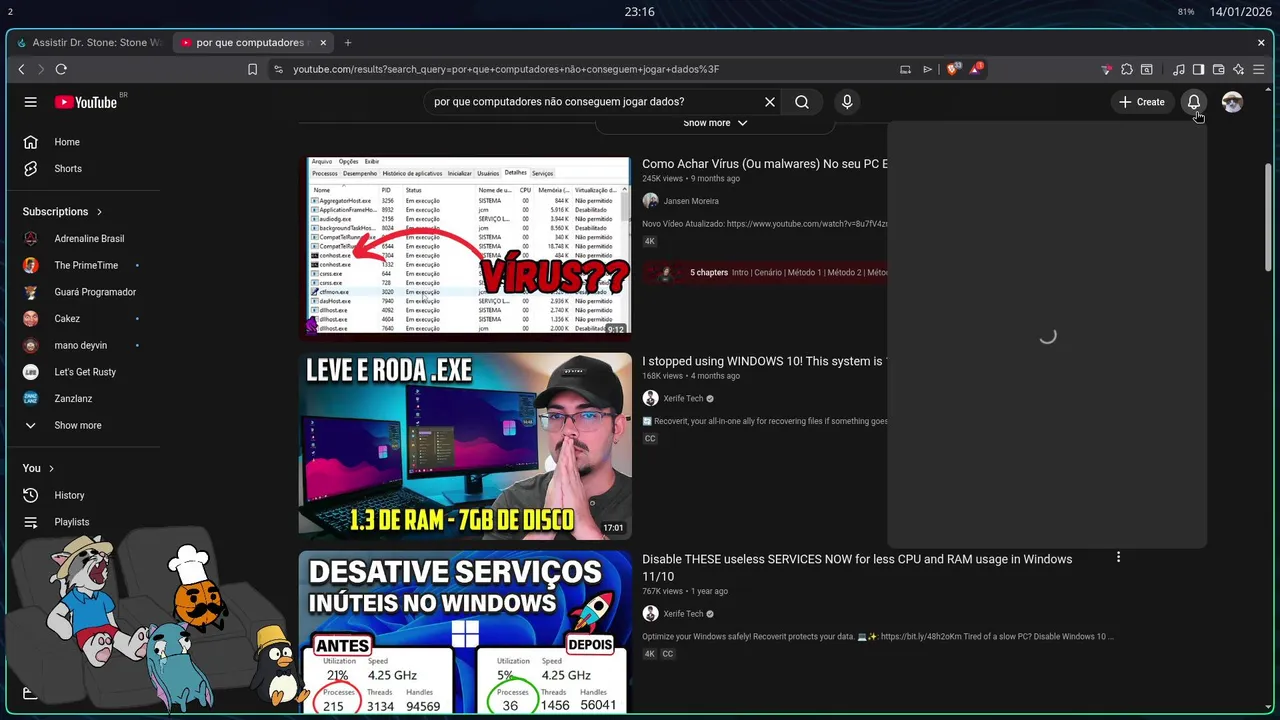Expand the You section
Screen dimensions: 1280x720
38,468
